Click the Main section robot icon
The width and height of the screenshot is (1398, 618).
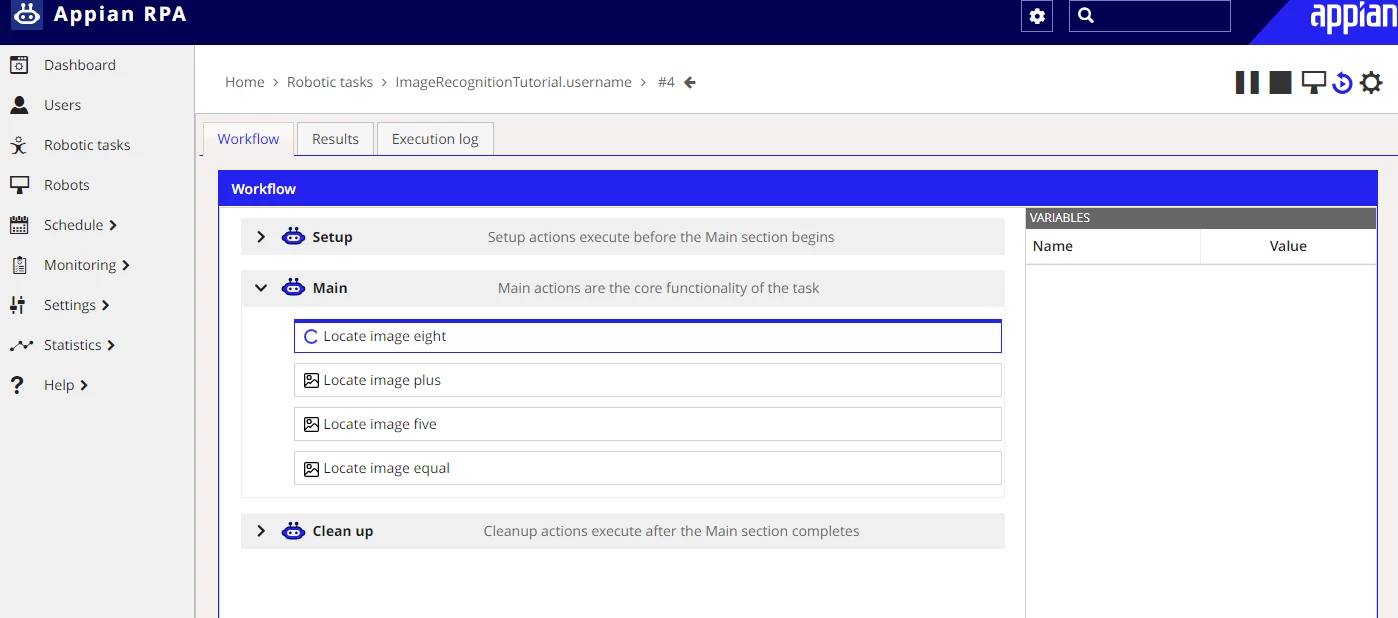coord(293,288)
